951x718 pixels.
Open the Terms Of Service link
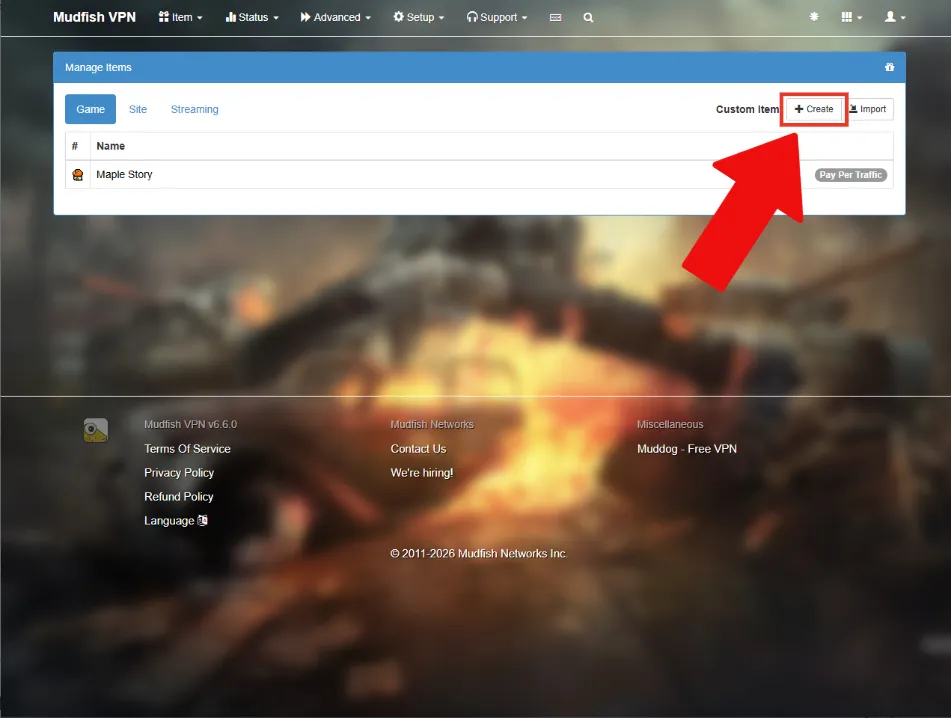187,449
